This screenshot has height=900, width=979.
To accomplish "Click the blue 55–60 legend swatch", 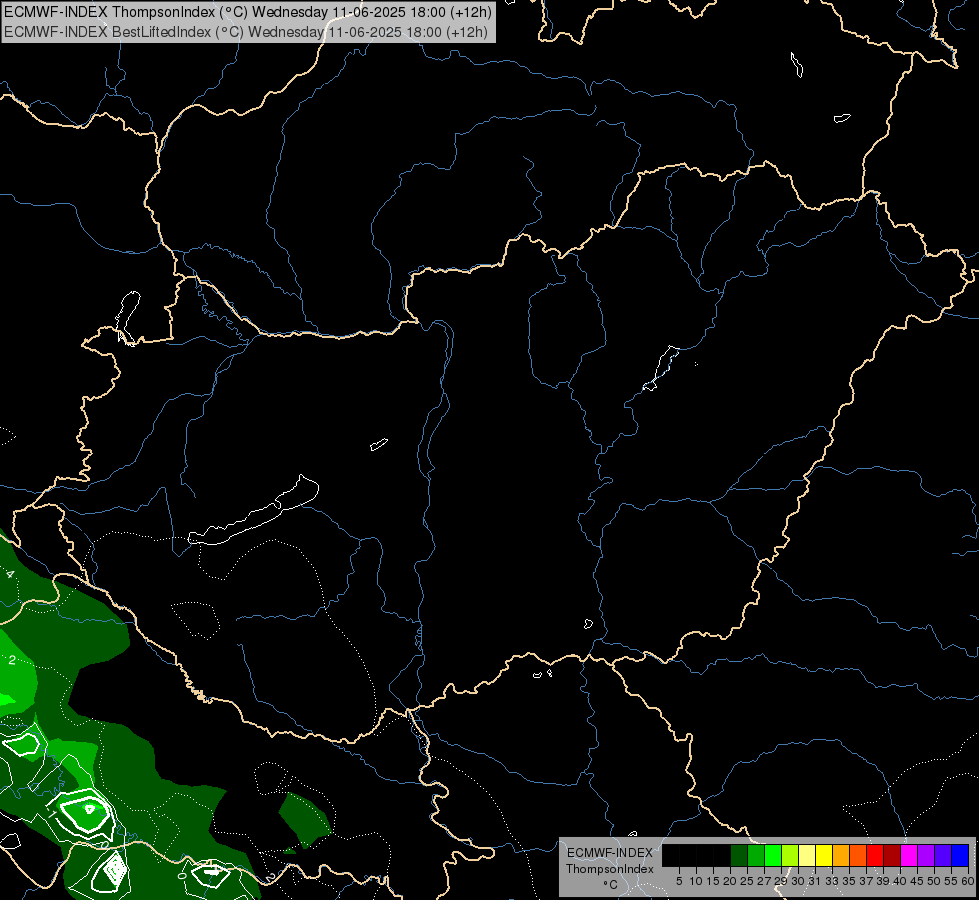I will point(960,855).
